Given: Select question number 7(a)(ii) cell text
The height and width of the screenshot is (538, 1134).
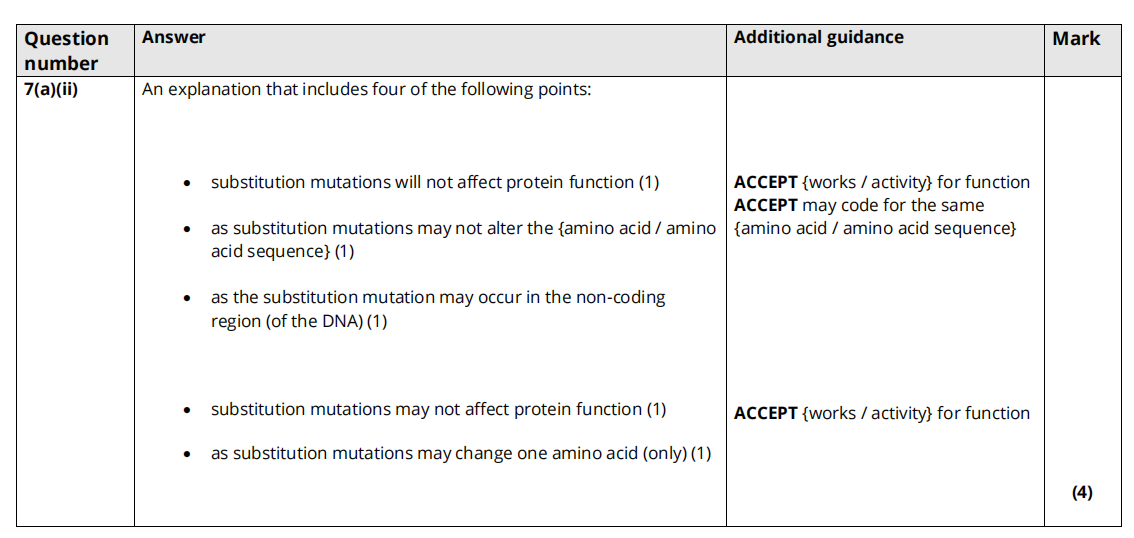Looking at the screenshot, I should click(50, 89).
